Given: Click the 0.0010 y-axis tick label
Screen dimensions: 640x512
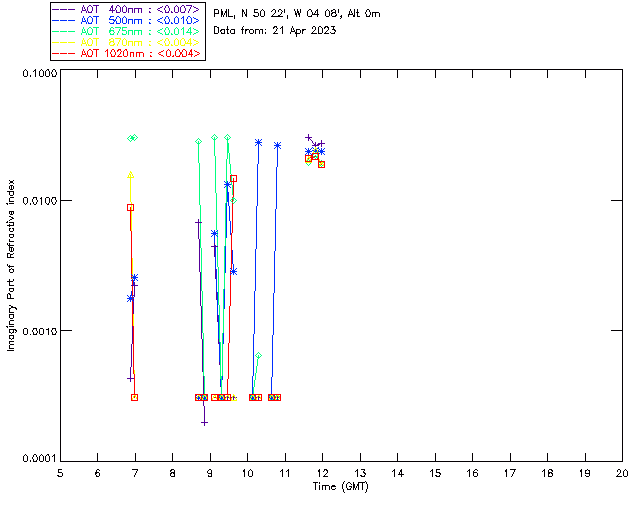Looking at the screenshot, I should [40, 331].
